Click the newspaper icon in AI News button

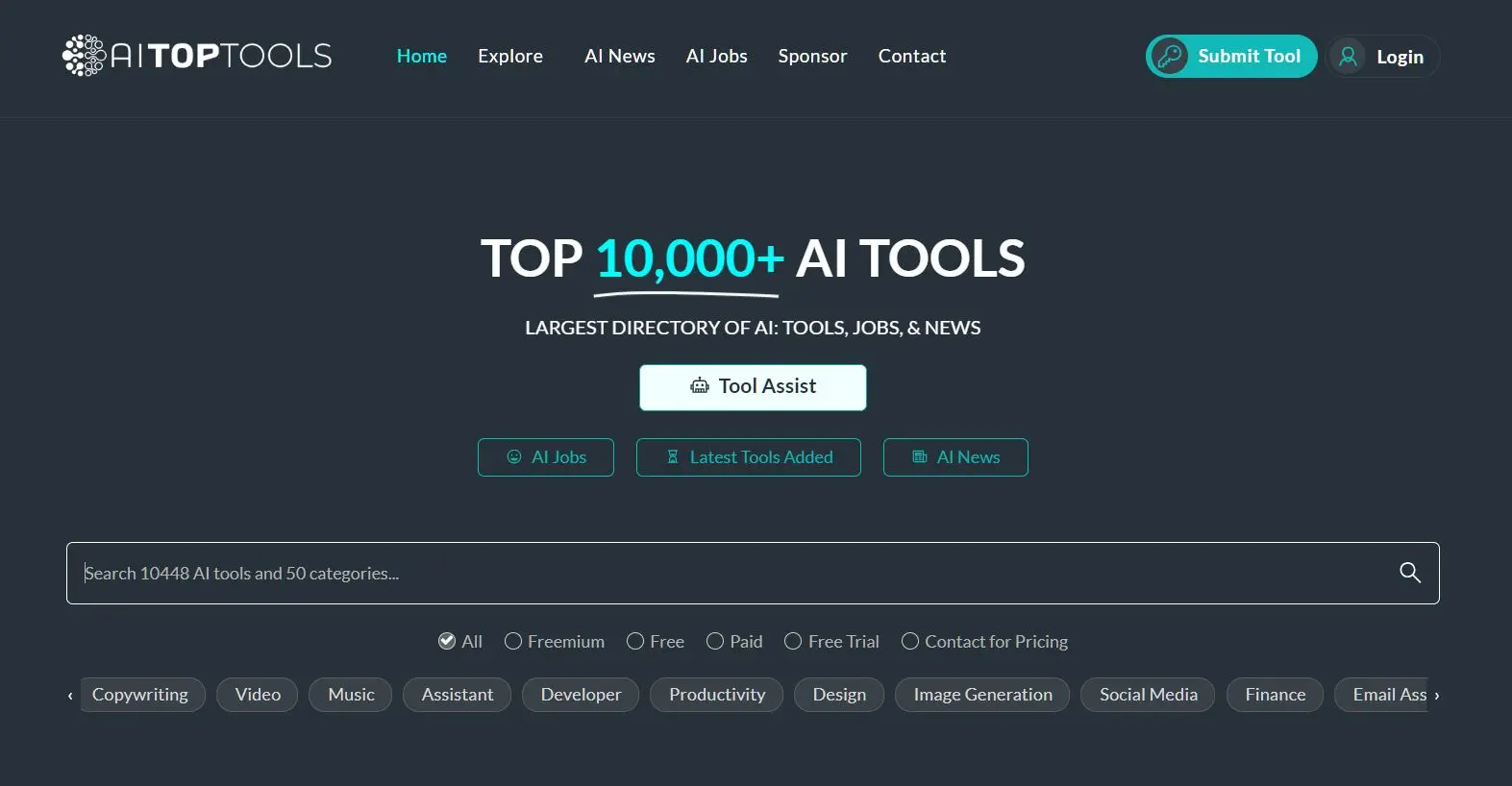click(920, 456)
